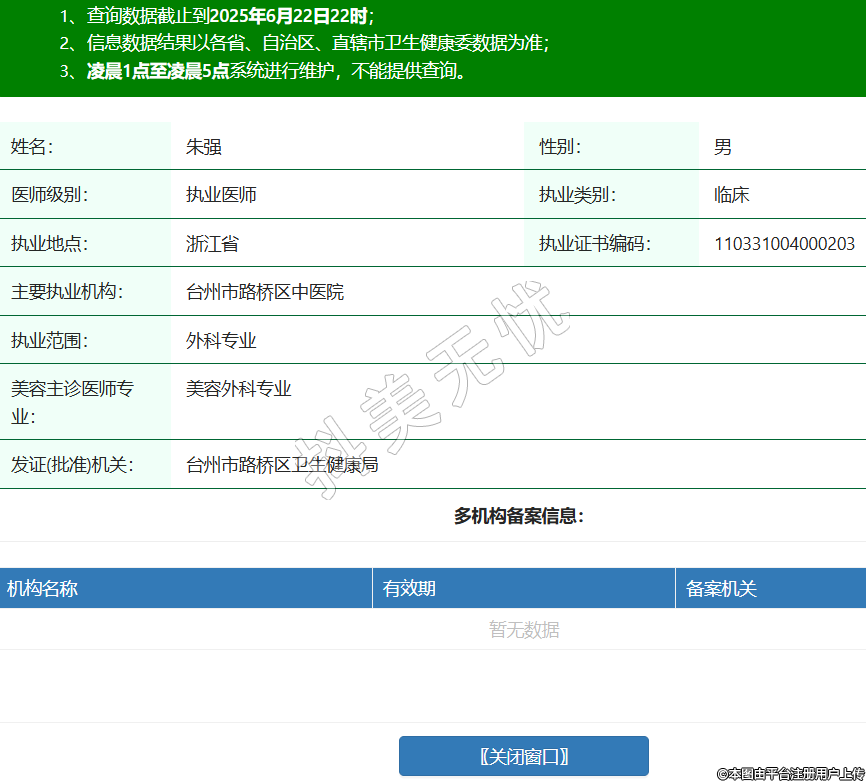Click the 执业证书编码 field label
The width and height of the screenshot is (866, 781).
click(x=594, y=243)
